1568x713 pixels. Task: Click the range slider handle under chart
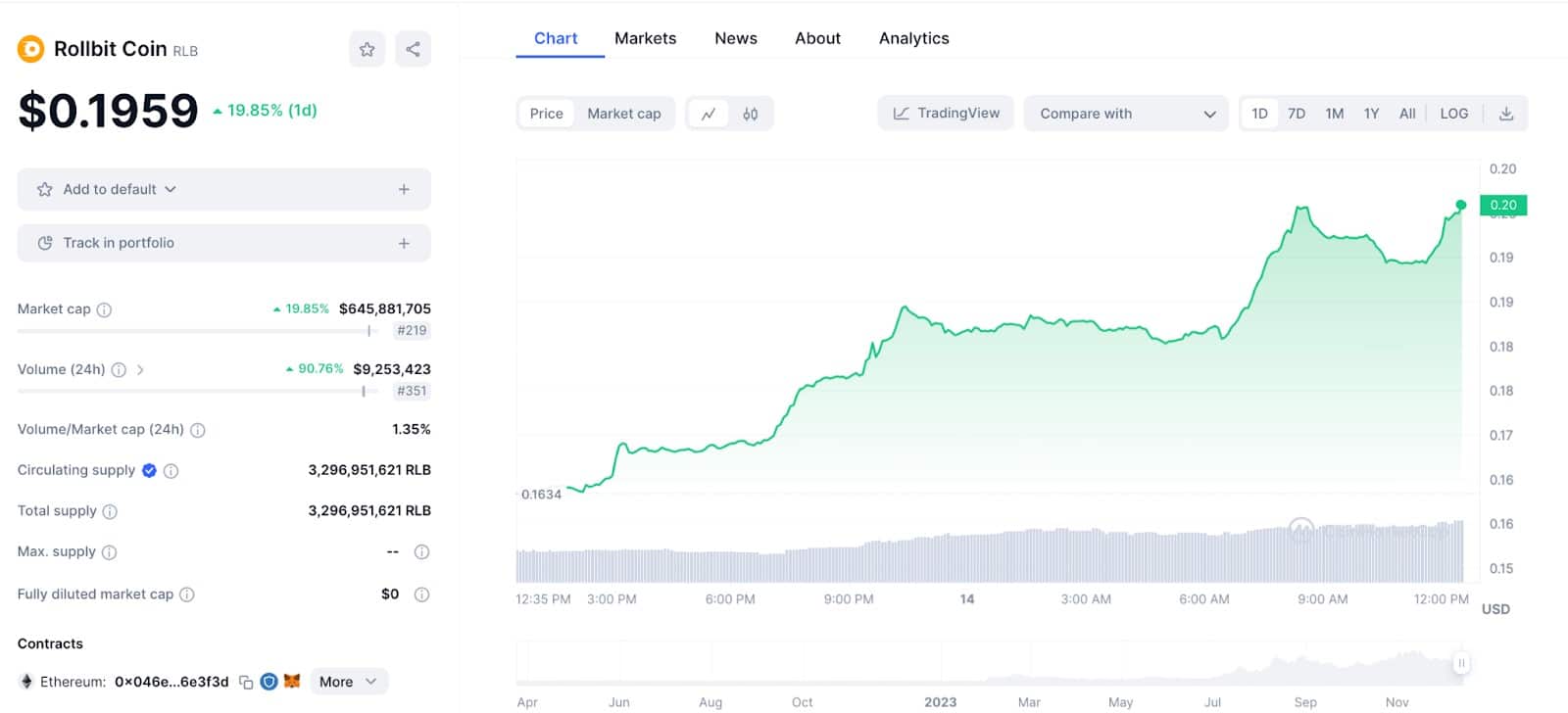[1461, 663]
